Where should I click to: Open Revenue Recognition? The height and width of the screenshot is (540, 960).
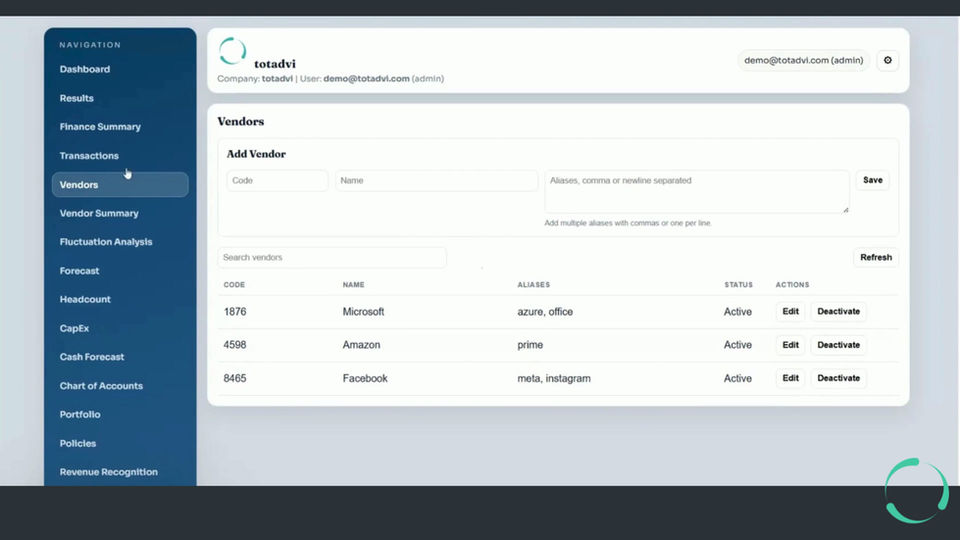(x=108, y=472)
